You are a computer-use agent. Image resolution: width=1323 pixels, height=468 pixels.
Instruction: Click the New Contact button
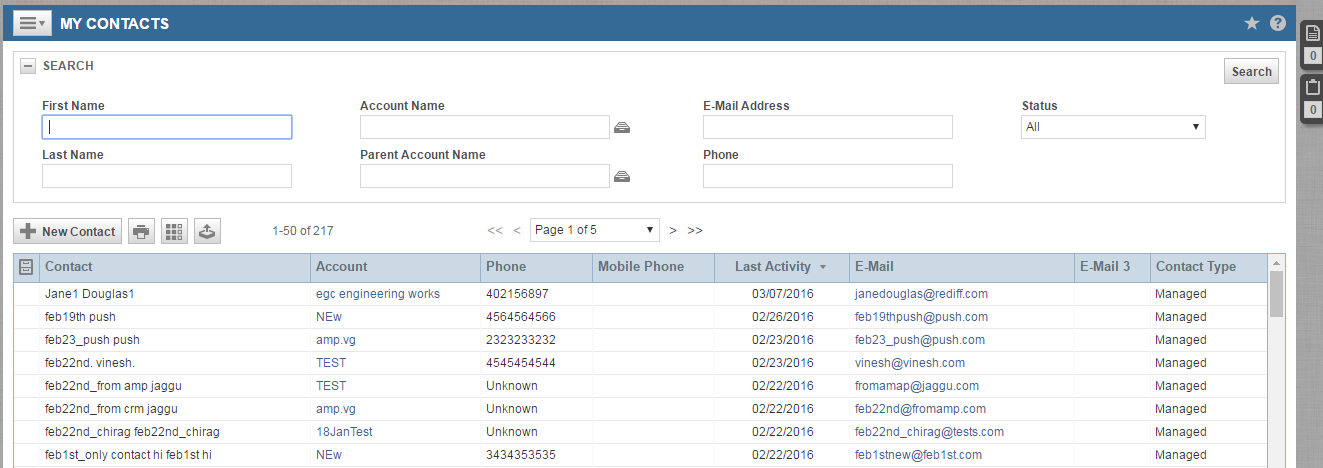point(68,231)
